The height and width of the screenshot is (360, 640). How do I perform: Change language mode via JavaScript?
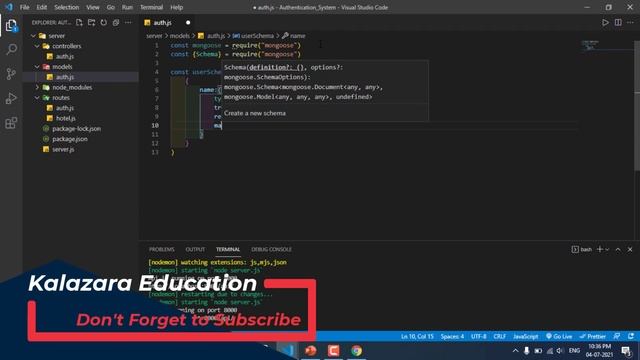(x=525, y=336)
